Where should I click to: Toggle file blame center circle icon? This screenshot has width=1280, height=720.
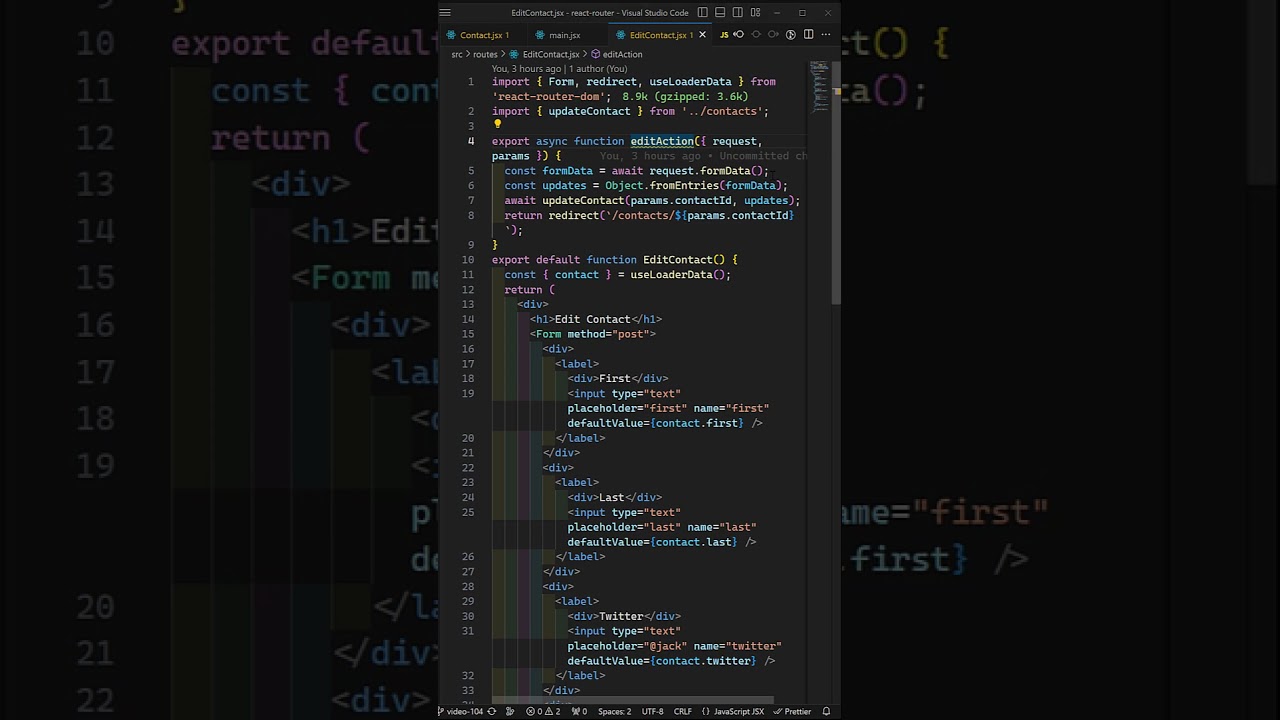[x=756, y=35]
